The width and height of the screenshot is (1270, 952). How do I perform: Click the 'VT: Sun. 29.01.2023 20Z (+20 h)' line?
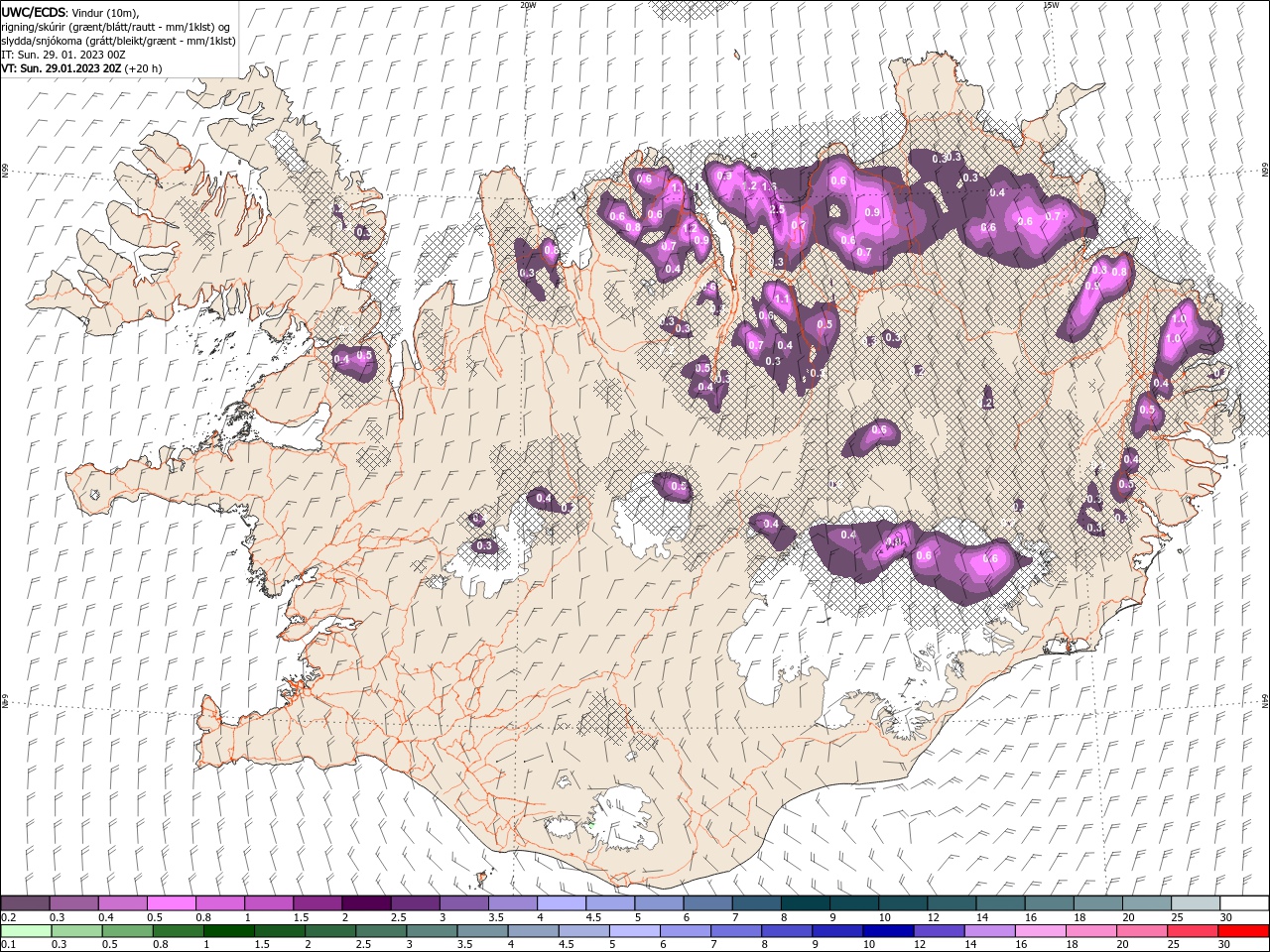[82, 68]
